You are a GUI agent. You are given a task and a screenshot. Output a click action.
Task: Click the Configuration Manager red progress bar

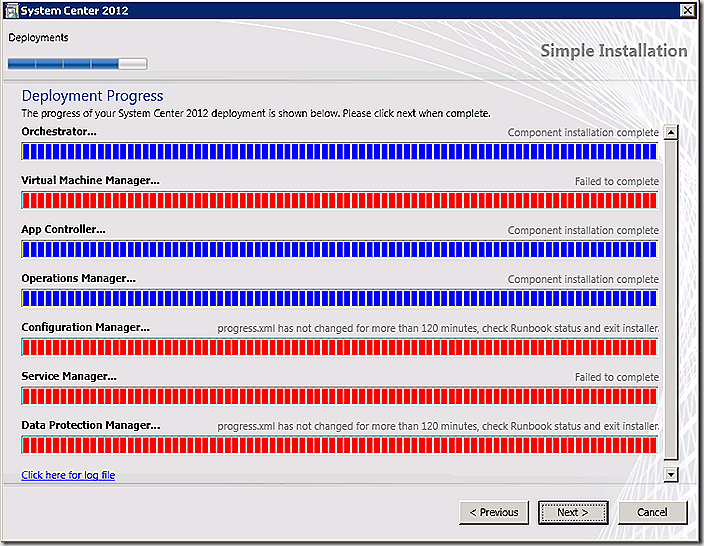click(339, 347)
